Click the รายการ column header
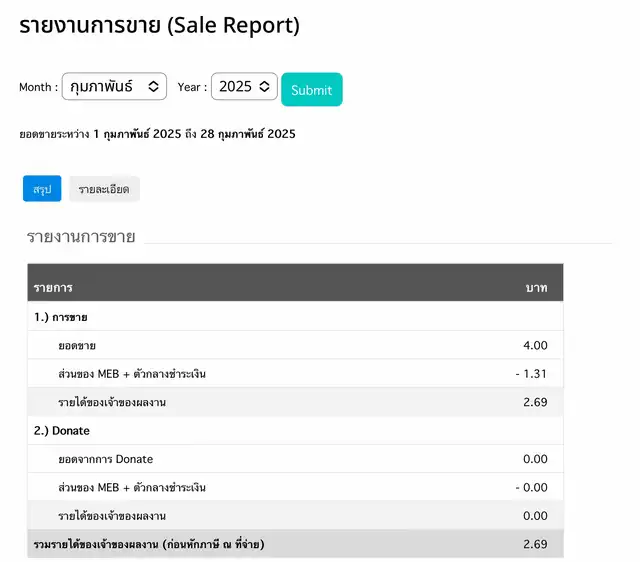640x562 pixels. coord(53,288)
